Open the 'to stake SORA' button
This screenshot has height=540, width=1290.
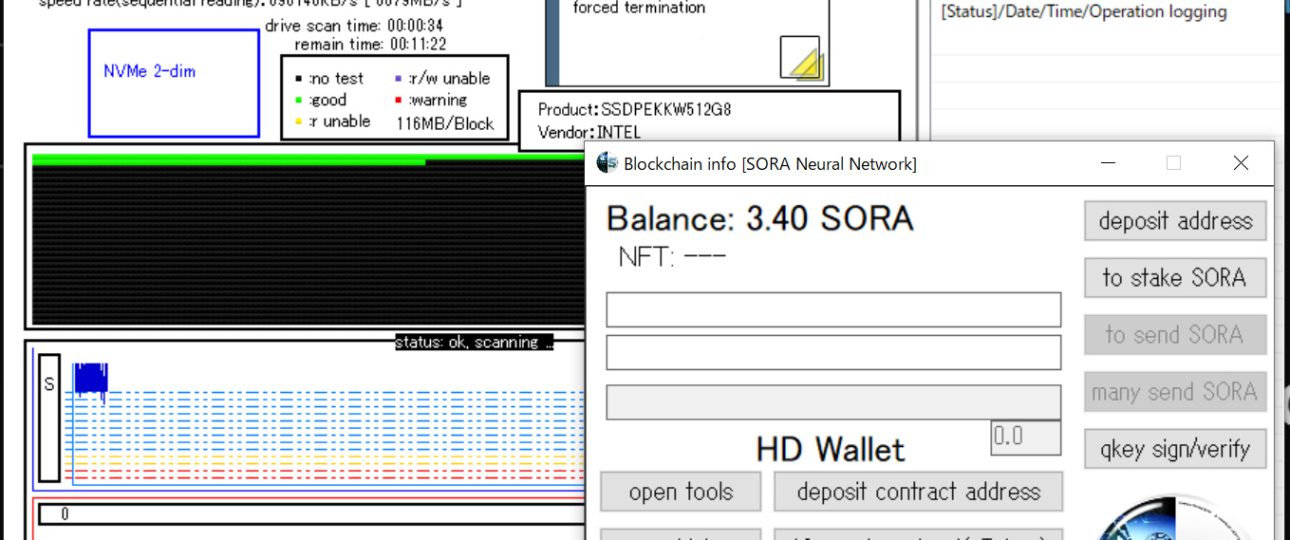click(x=1175, y=277)
